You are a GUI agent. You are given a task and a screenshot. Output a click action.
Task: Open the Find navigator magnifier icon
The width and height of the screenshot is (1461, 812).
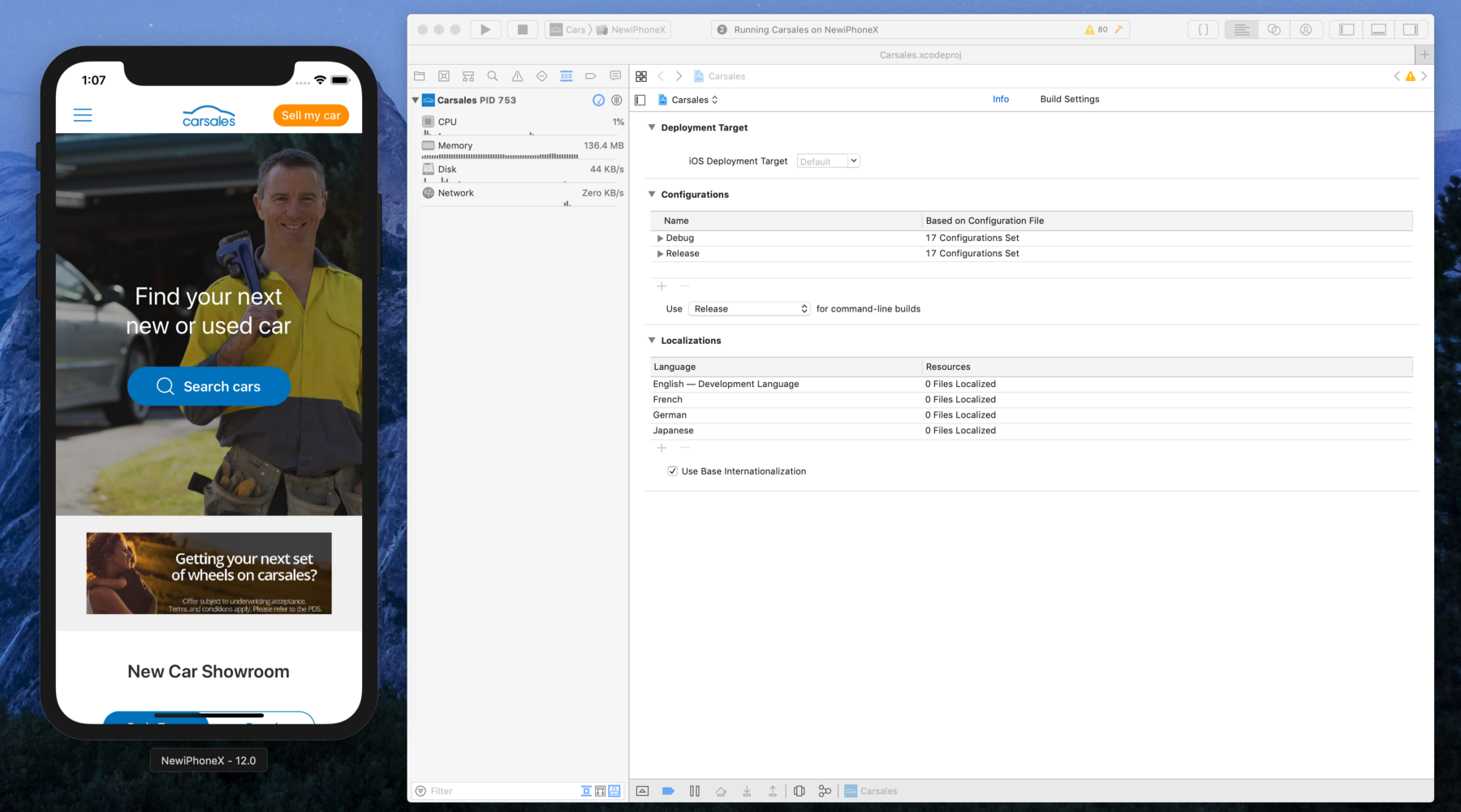click(x=493, y=76)
